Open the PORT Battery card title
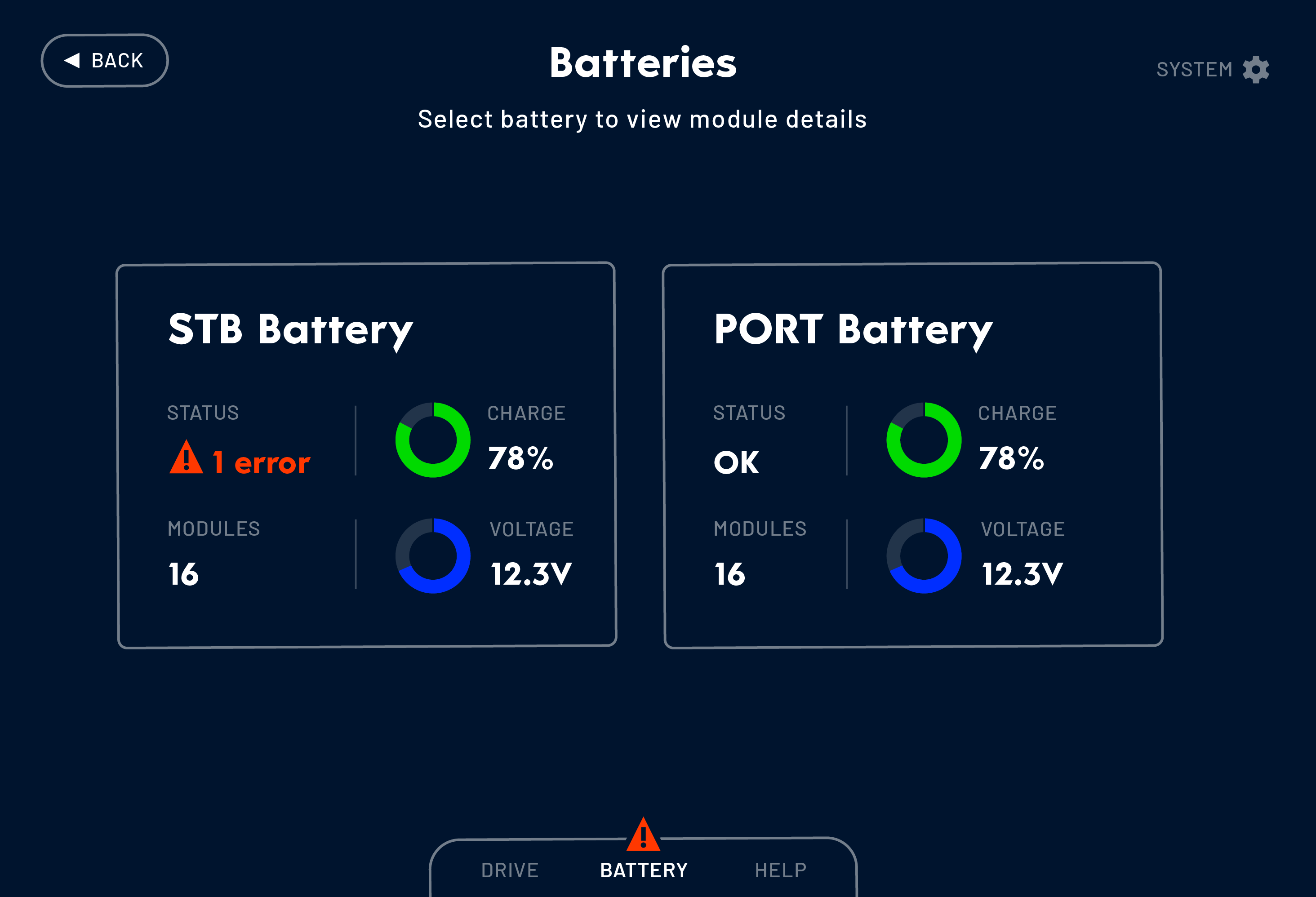 853,330
